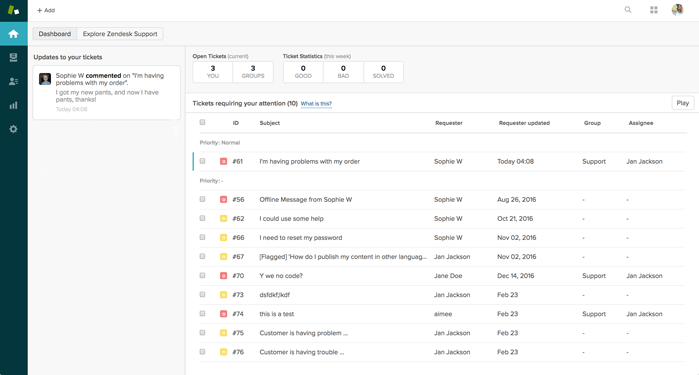Open the 3 GROUPS open tickets stat
699x375 pixels.
pos(253,72)
